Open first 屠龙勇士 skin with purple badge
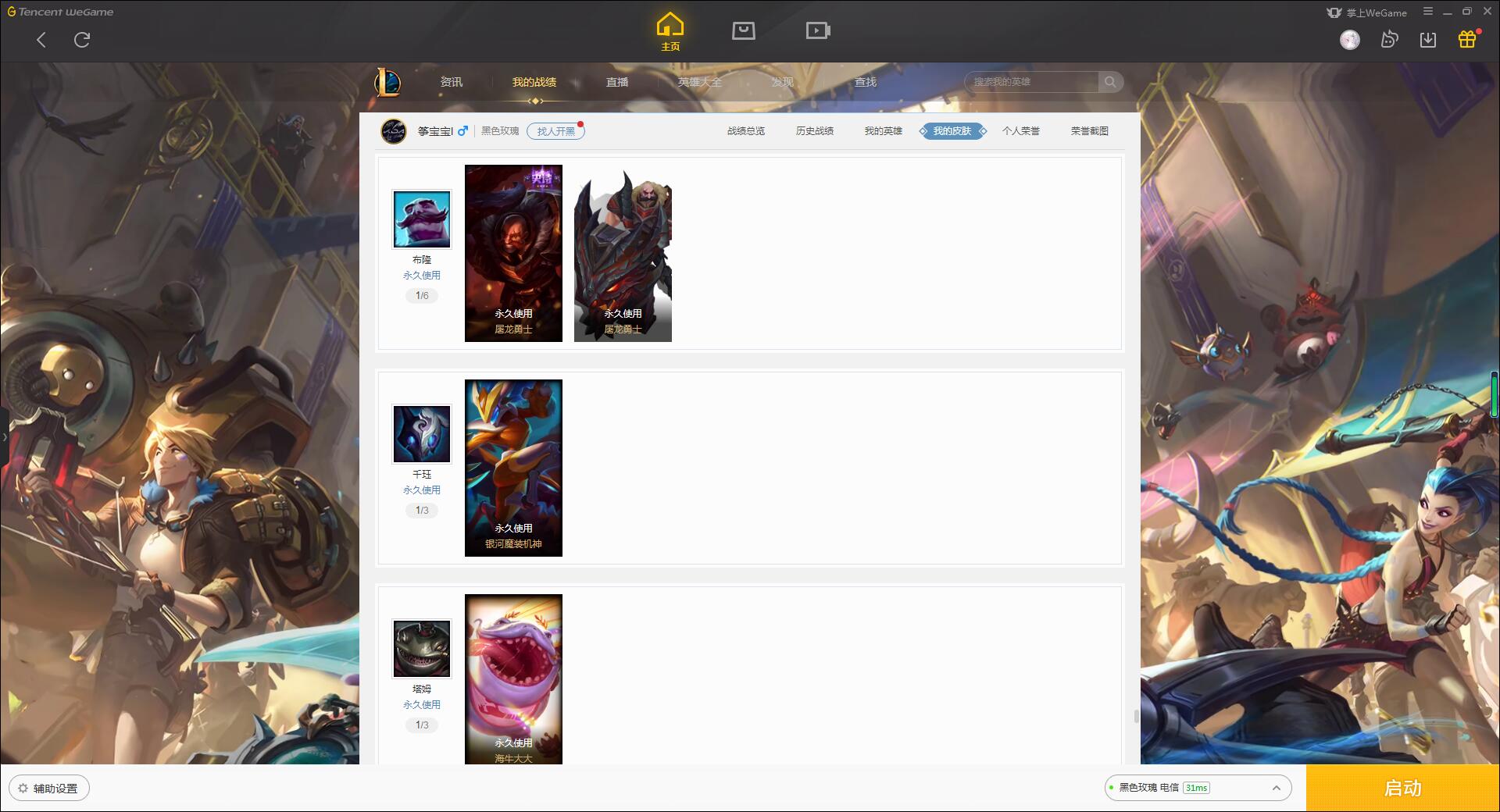 513,253
